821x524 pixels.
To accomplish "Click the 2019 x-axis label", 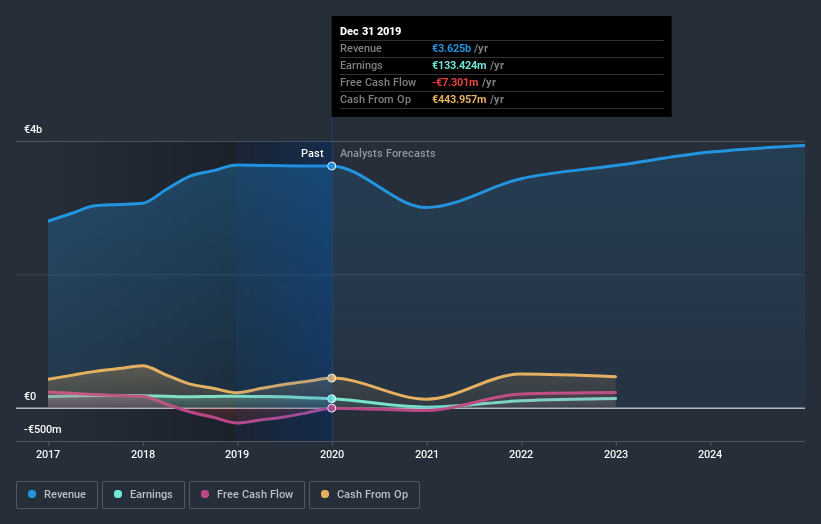I will point(237,454).
